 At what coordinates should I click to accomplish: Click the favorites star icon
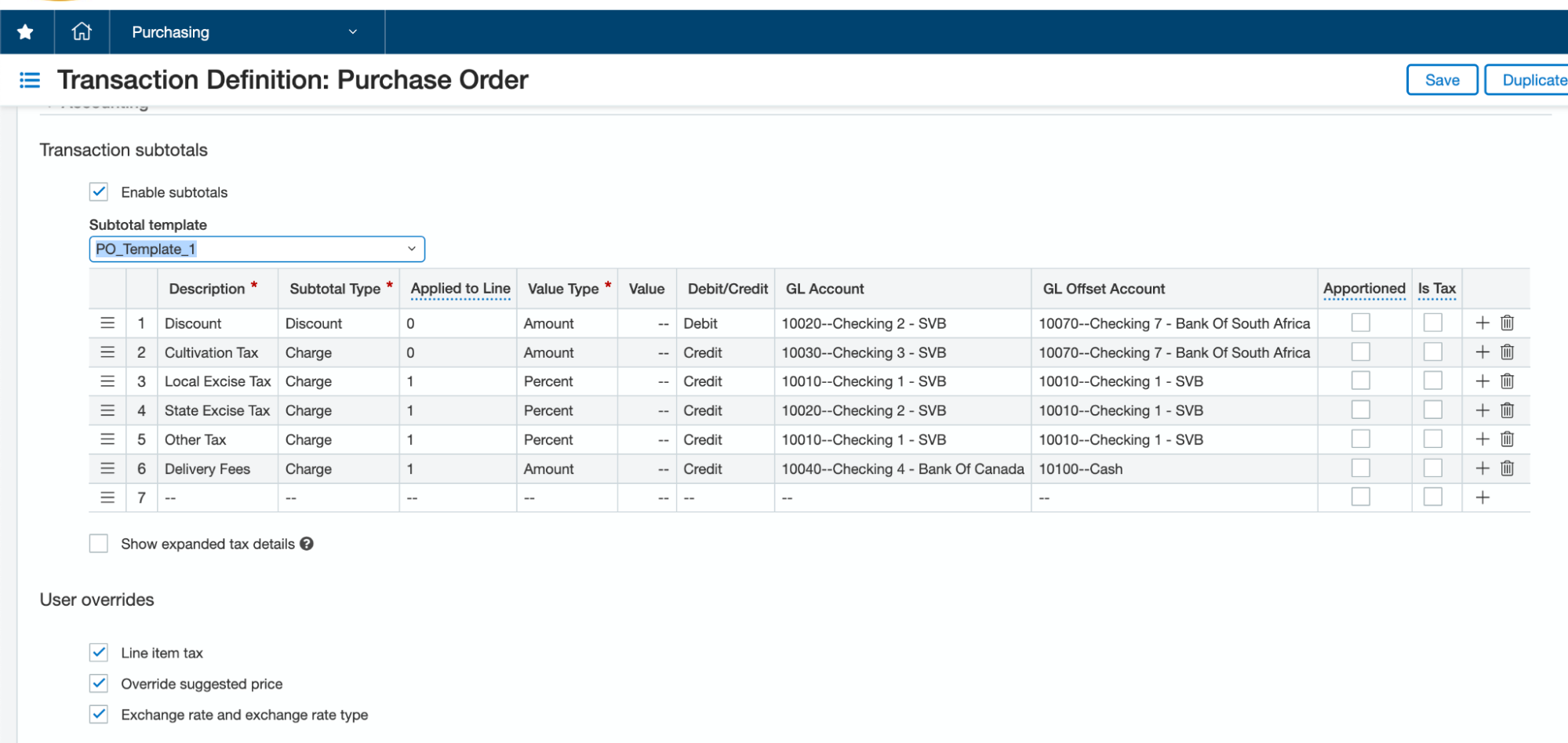click(x=26, y=32)
